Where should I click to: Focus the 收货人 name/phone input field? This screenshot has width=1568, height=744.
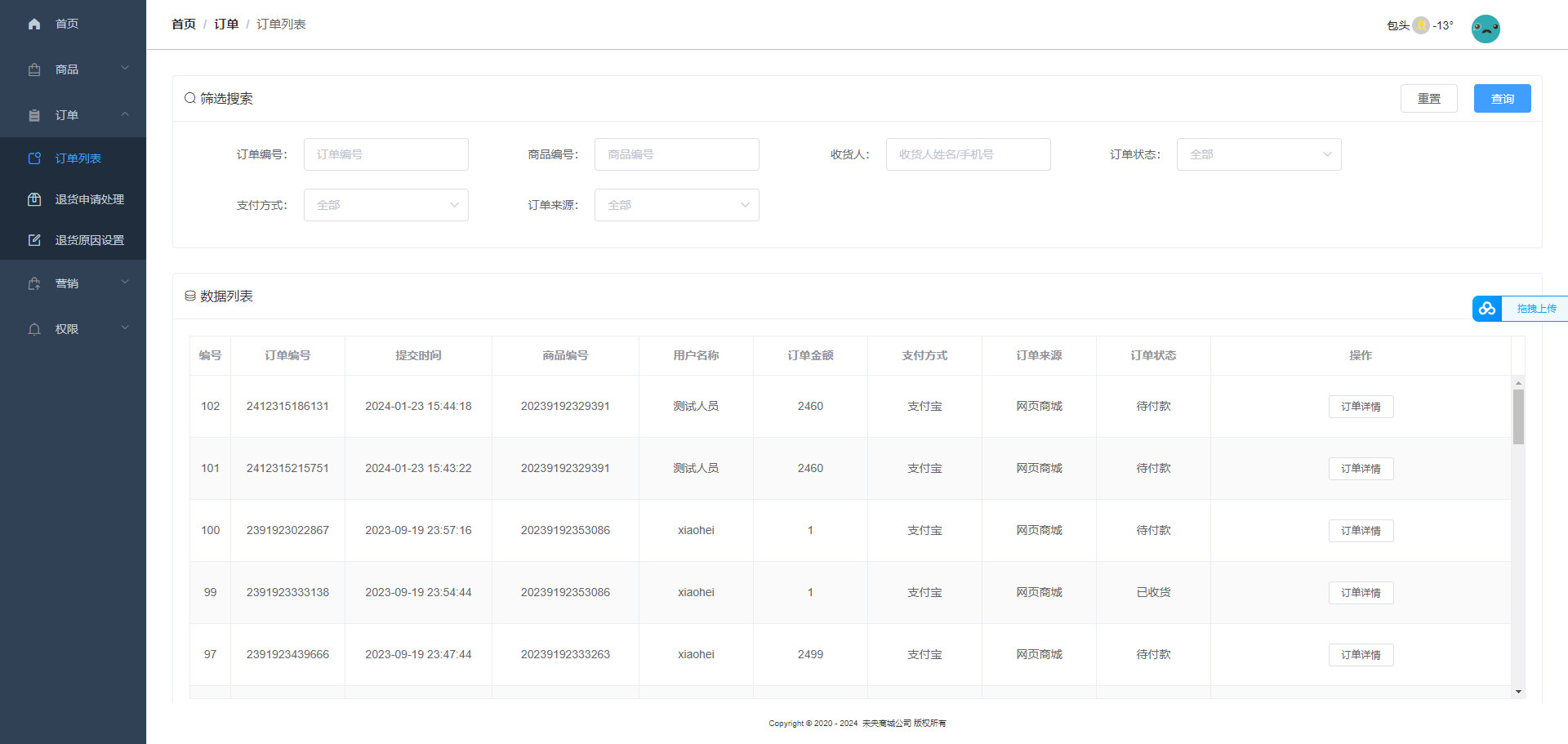(968, 154)
